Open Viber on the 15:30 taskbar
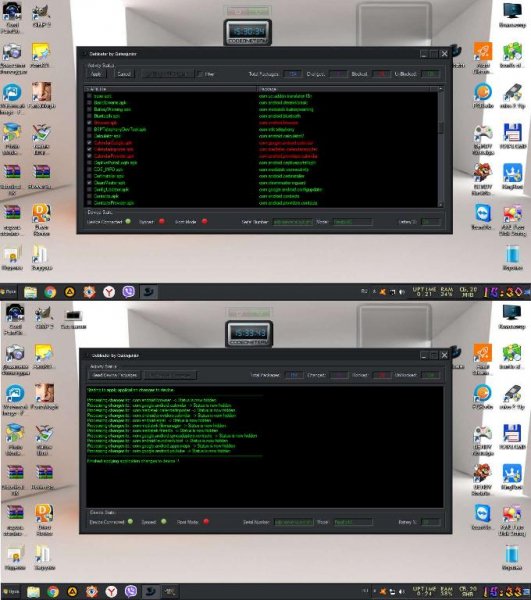Viewport: 531px width, 600px height. tap(129, 292)
